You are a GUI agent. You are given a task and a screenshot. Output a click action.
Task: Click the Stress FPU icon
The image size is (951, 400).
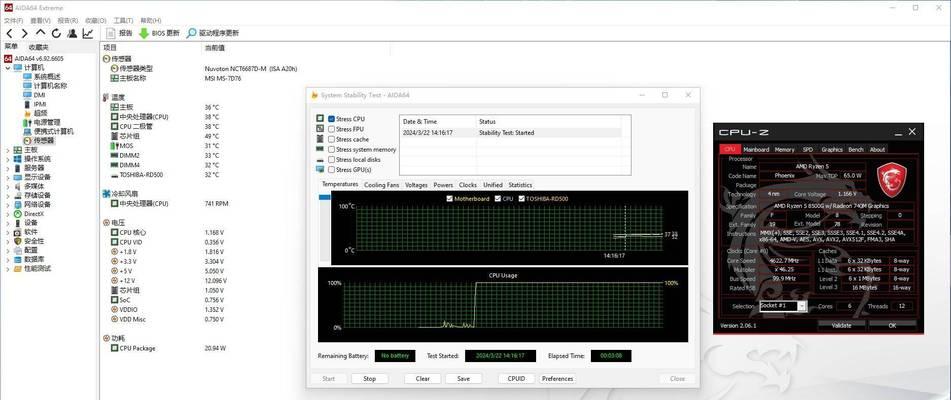320,128
